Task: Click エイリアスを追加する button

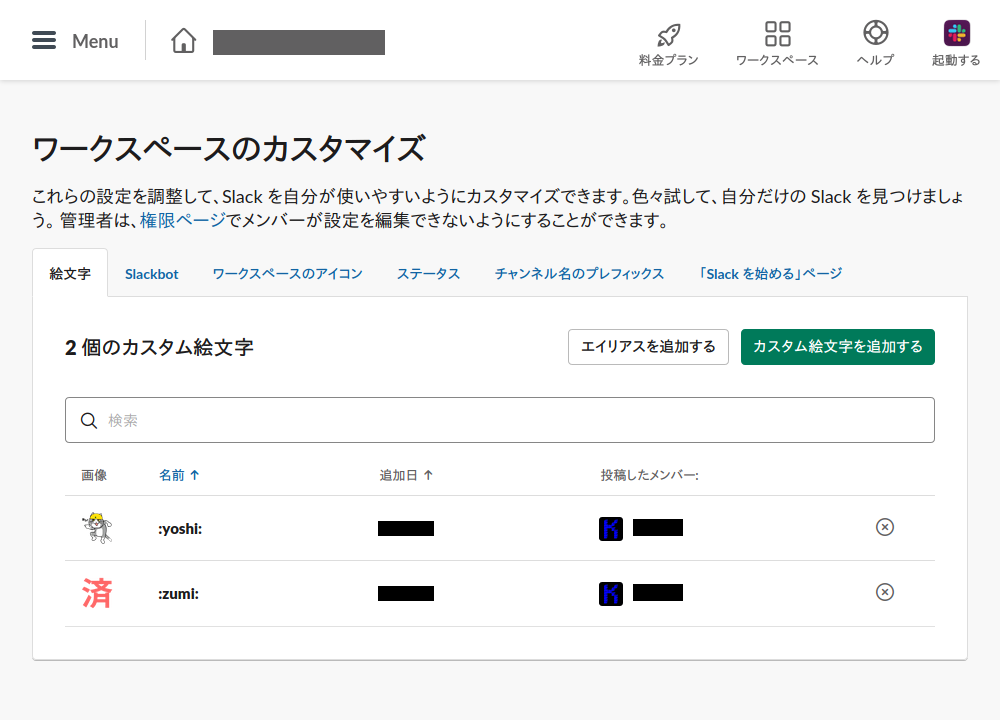Action: (648, 347)
